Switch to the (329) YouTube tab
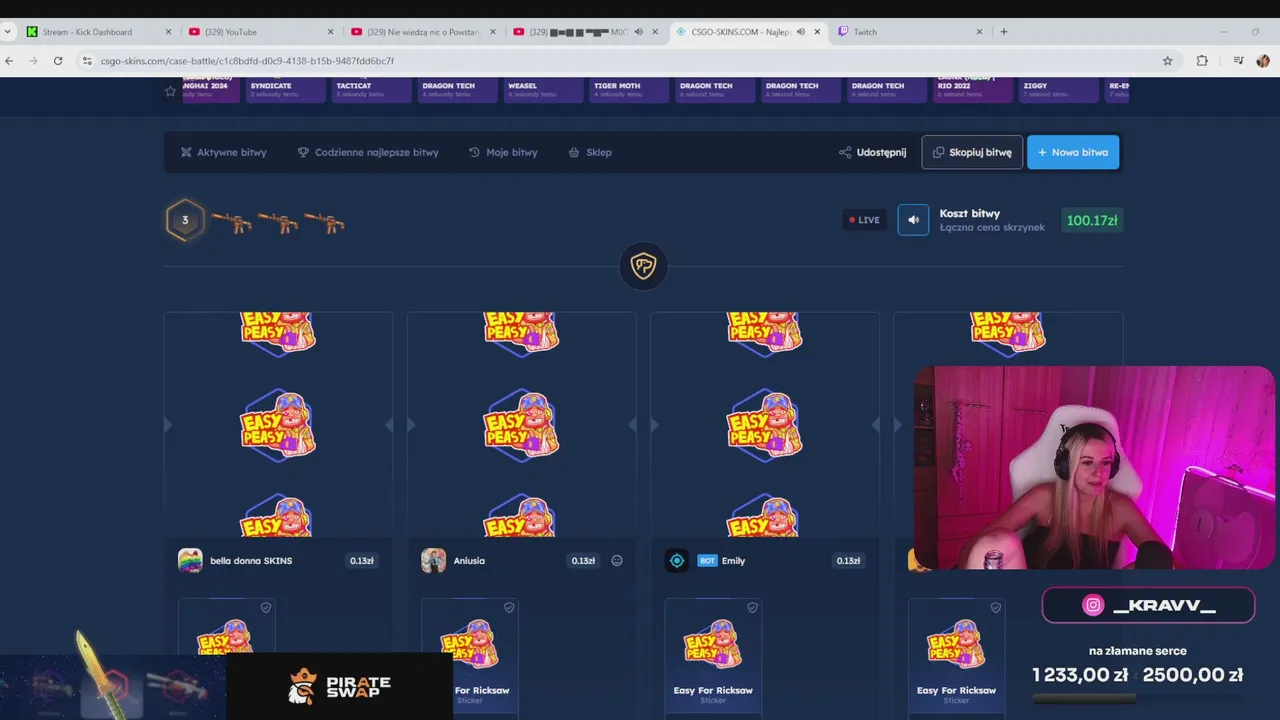The width and height of the screenshot is (1280, 720). tap(262, 32)
